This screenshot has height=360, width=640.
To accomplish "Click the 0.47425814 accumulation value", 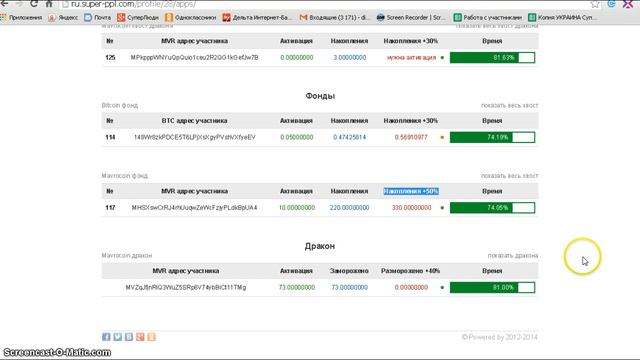I will point(349,137).
